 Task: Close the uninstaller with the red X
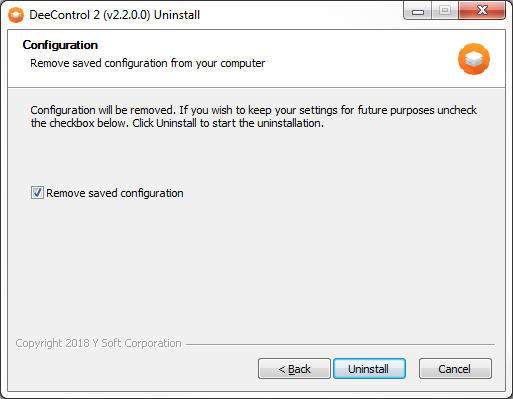pyautogui.click(x=482, y=11)
